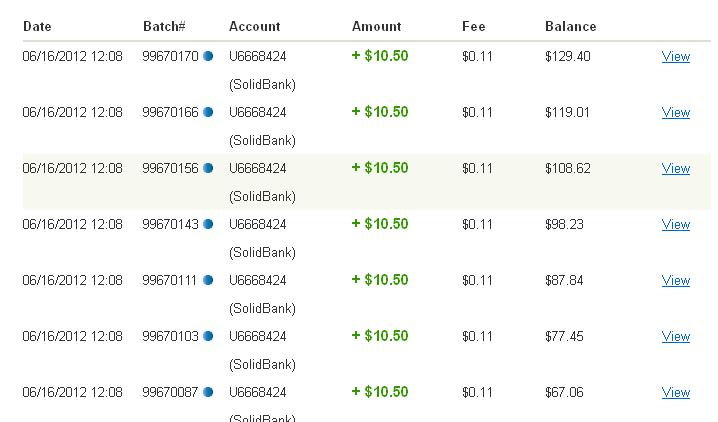
Task: Open View link for $67.06 balance row
Action: tap(676, 393)
